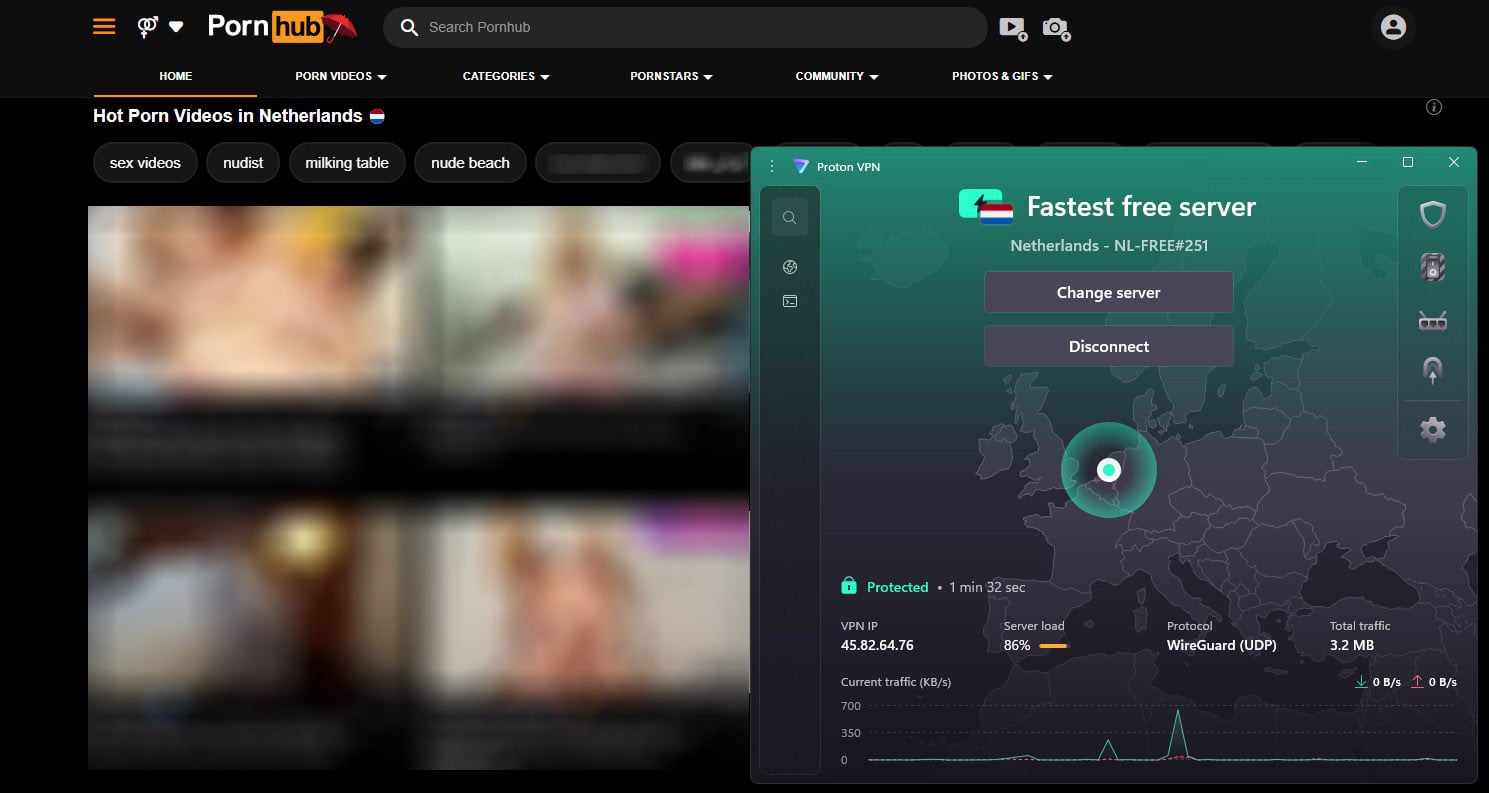Open the upload photo camera icon
This screenshot has width=1489, height=793.
(1056, 28)
